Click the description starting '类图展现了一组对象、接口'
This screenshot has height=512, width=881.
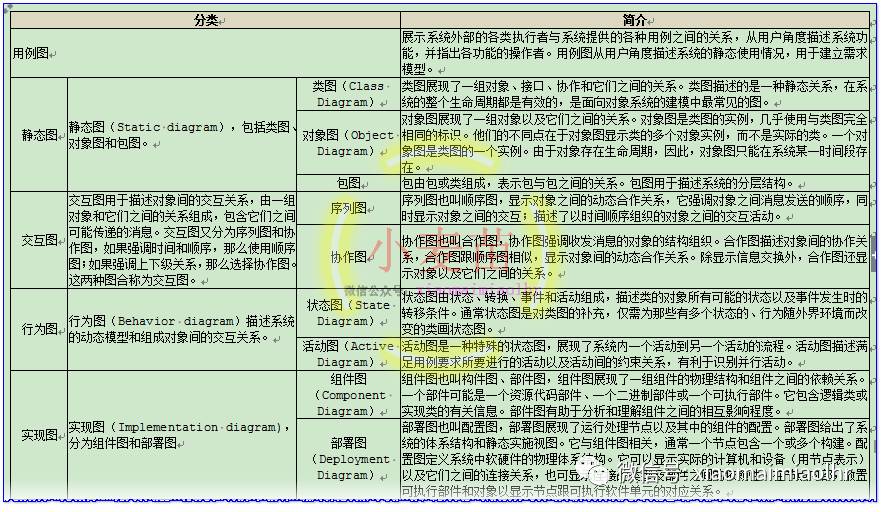click(635, 94)
